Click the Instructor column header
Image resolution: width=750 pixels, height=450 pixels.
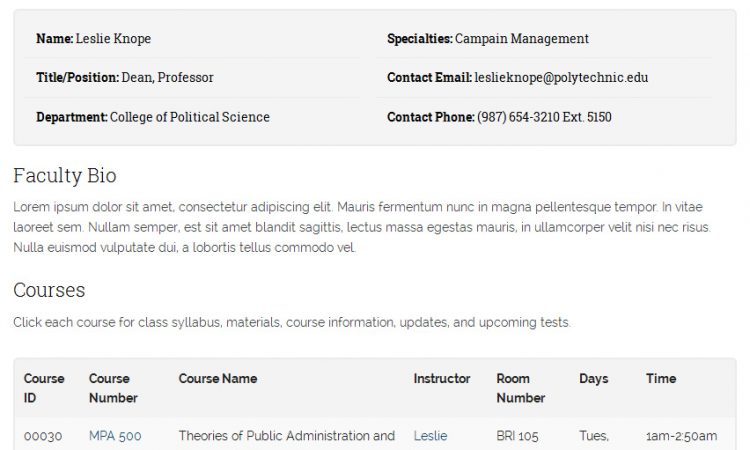tap(442, 379)
